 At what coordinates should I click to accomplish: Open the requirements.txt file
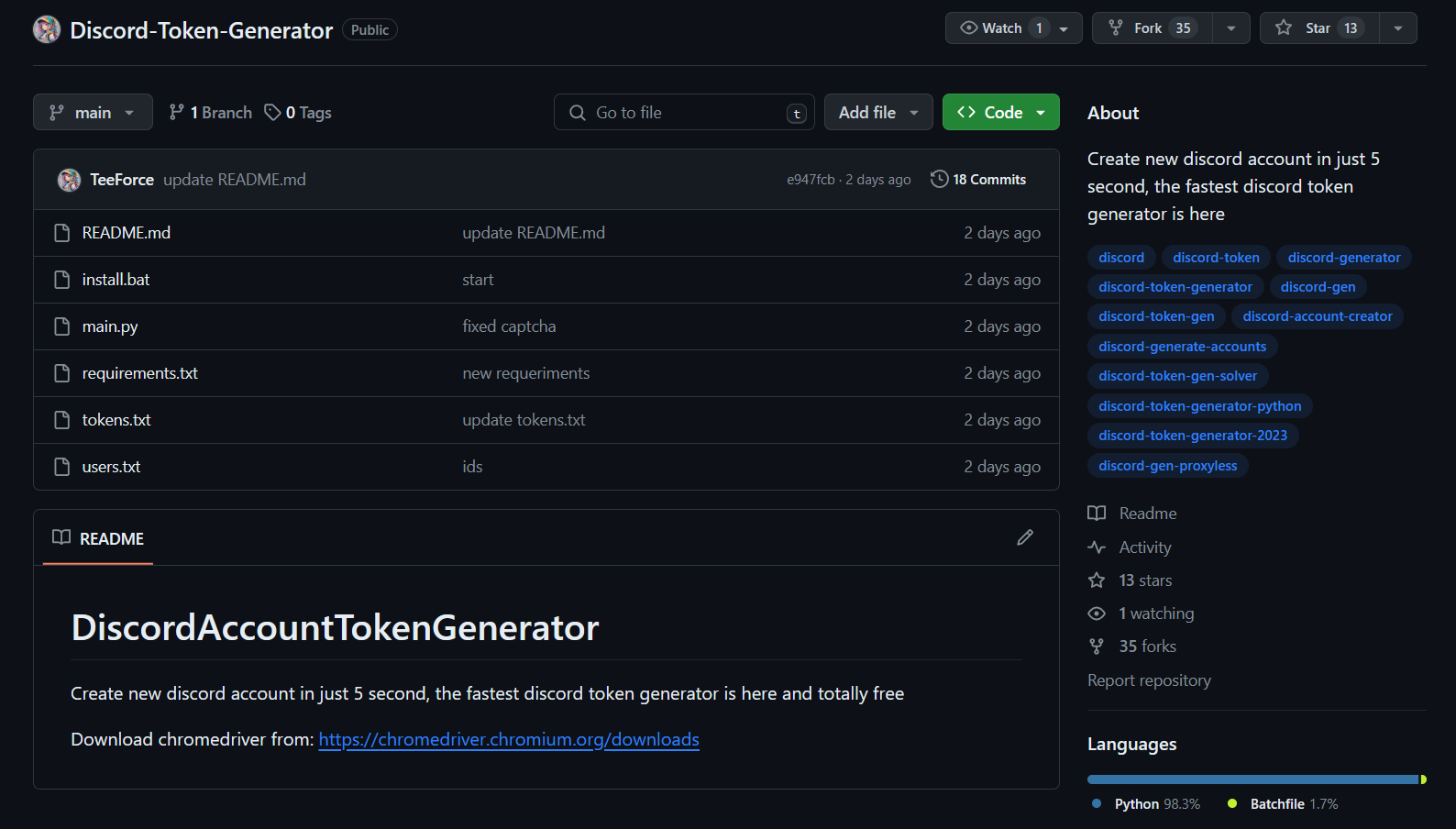140,373
